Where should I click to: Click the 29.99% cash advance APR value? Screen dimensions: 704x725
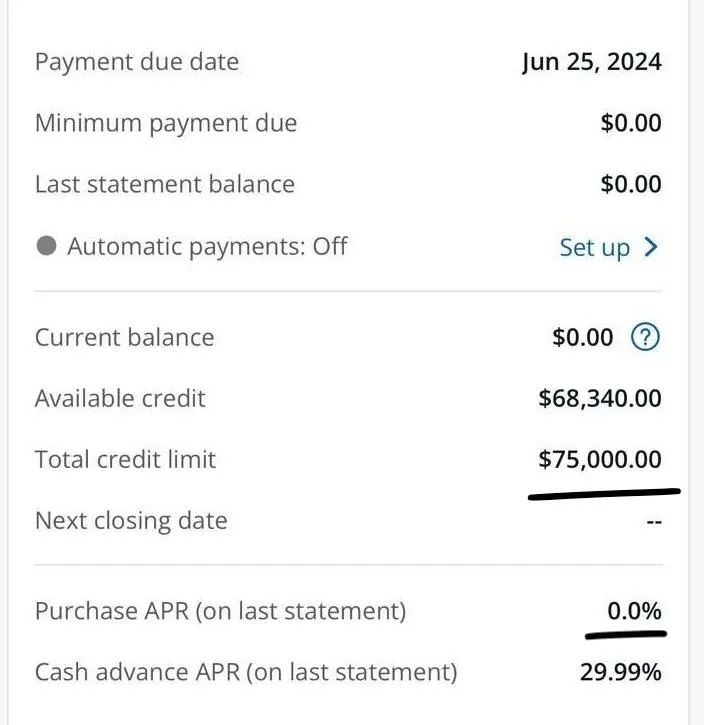pyautogui.click(x=621, y=672)
